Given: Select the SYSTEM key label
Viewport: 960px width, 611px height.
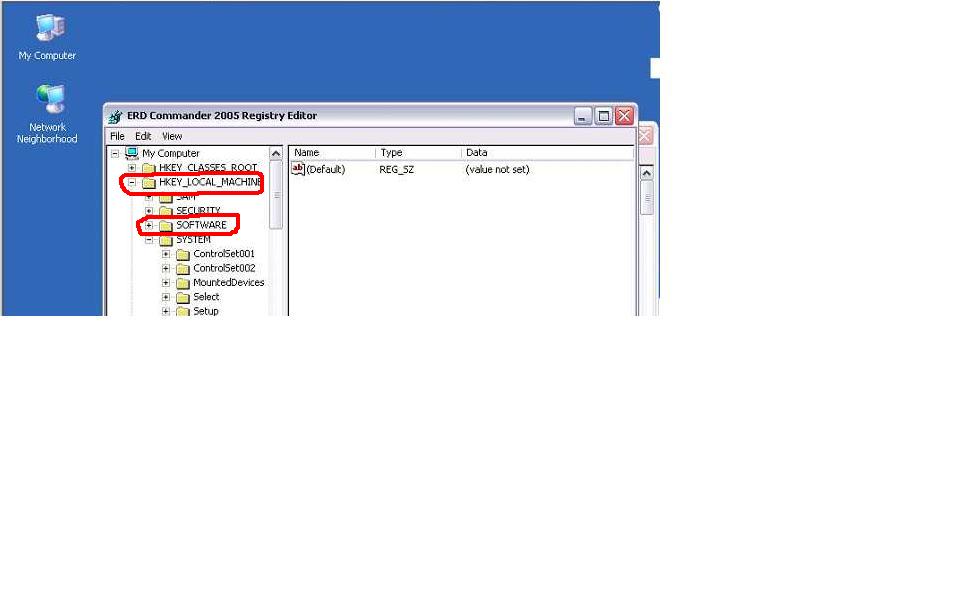Looking at the screenshot, I should coord(193,239).
